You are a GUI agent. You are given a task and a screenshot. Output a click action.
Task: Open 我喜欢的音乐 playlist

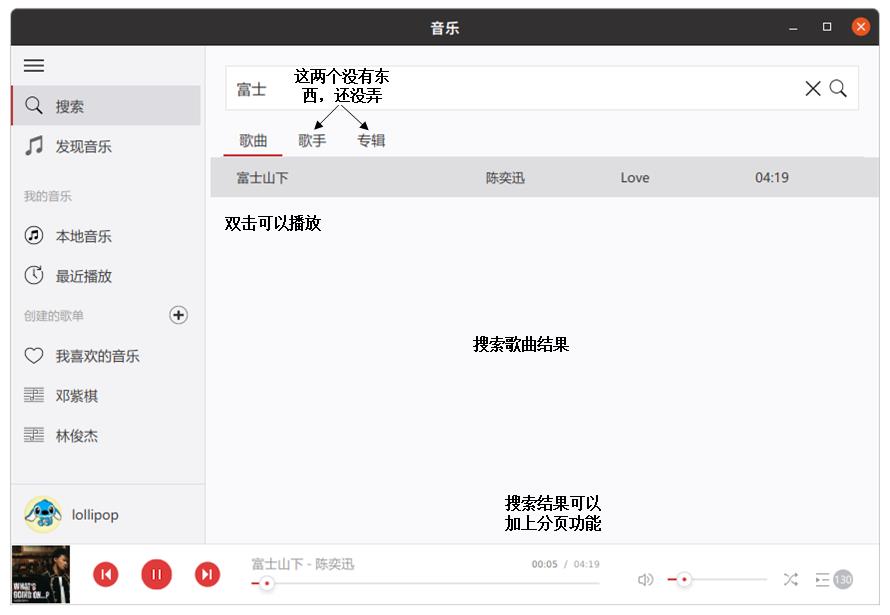[97, 356]
